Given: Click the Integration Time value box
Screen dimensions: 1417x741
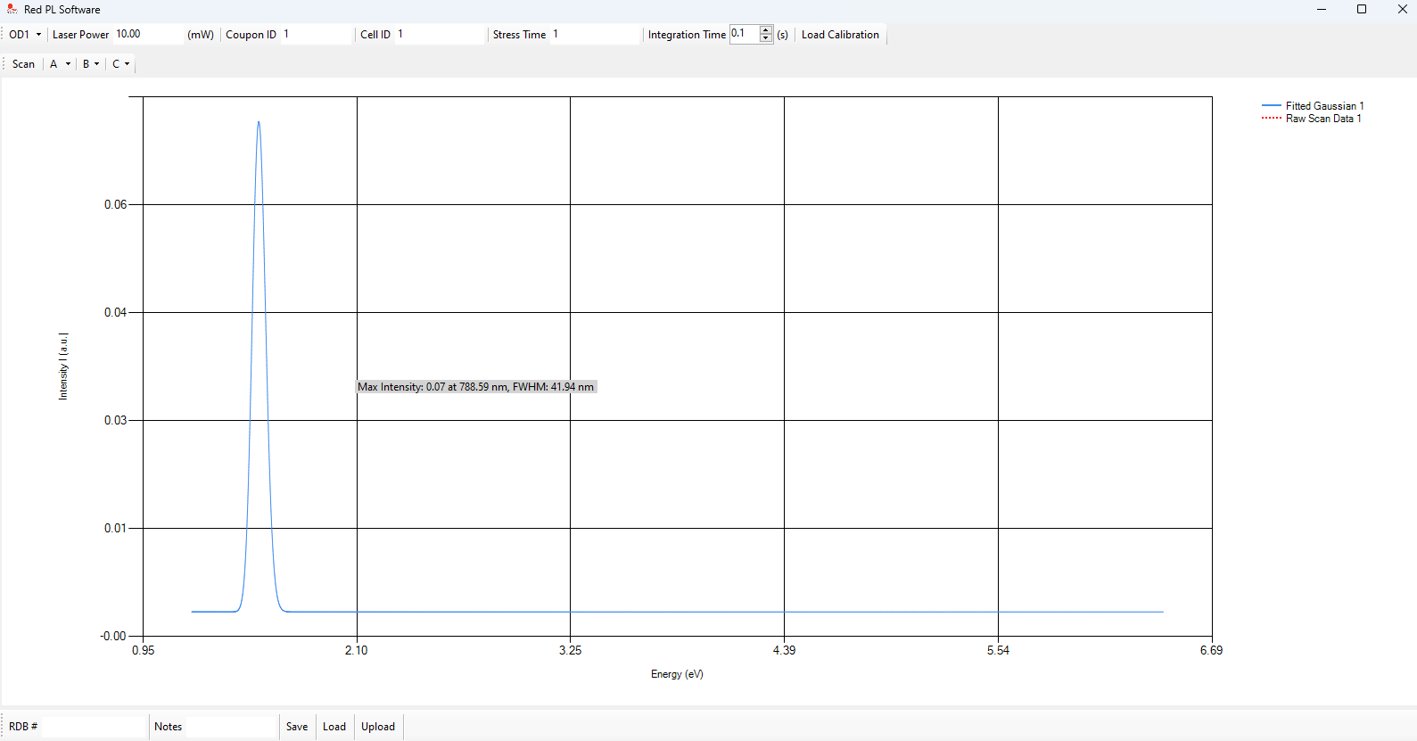Looking at the screenshot, I should 744,34.
